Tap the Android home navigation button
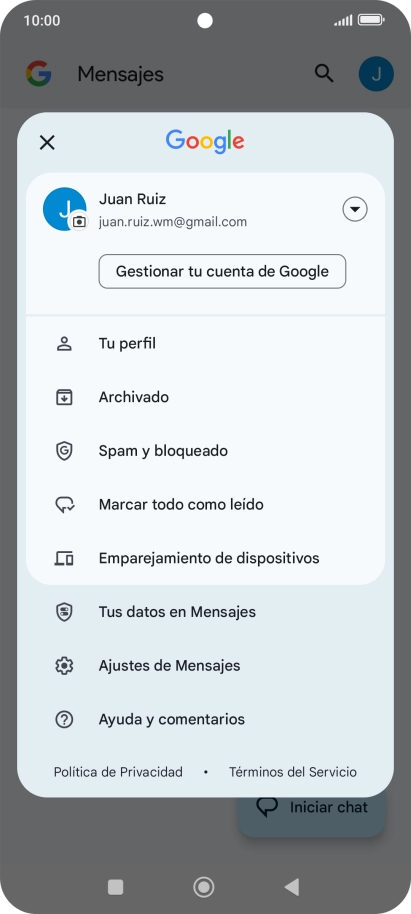411x914 pixels. coord(204,887)
